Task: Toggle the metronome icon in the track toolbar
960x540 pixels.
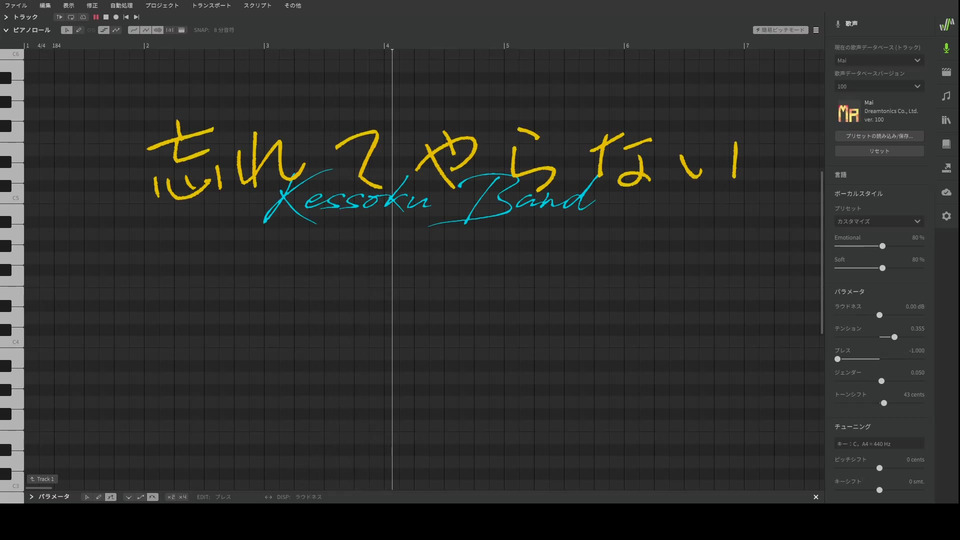Action: 83,17
